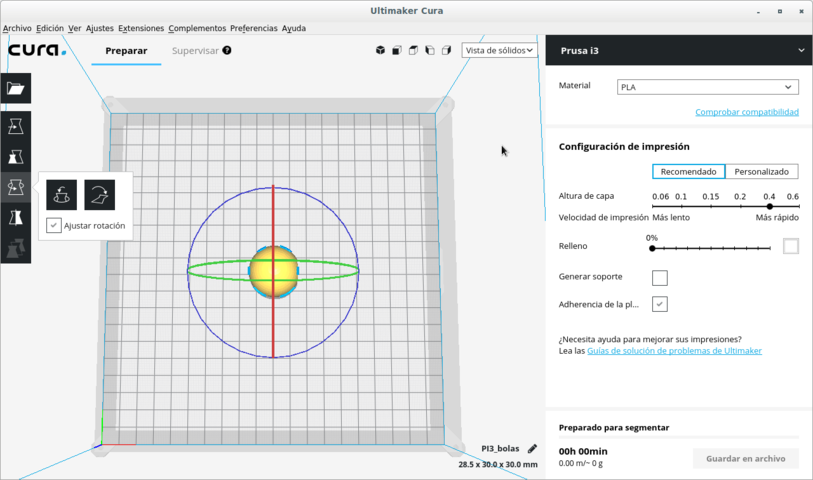Viewport: 813px width, 480px height.
Task: Select Recomendado print setup mode
Action: (689, 172)
